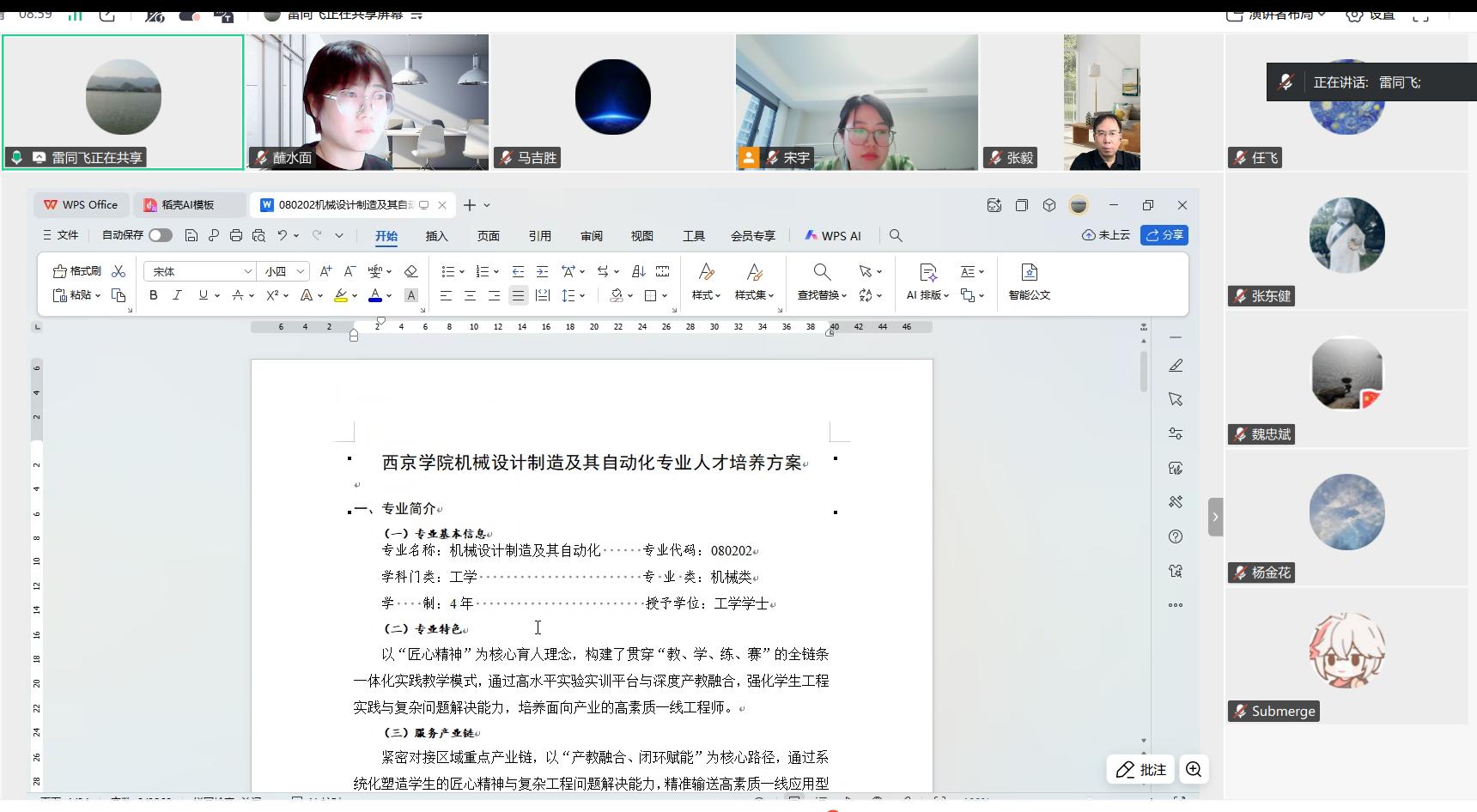Click the Undo arrow icon
Screen dimensions: 1477x812
pyautogui.click(x=282, y=235)
